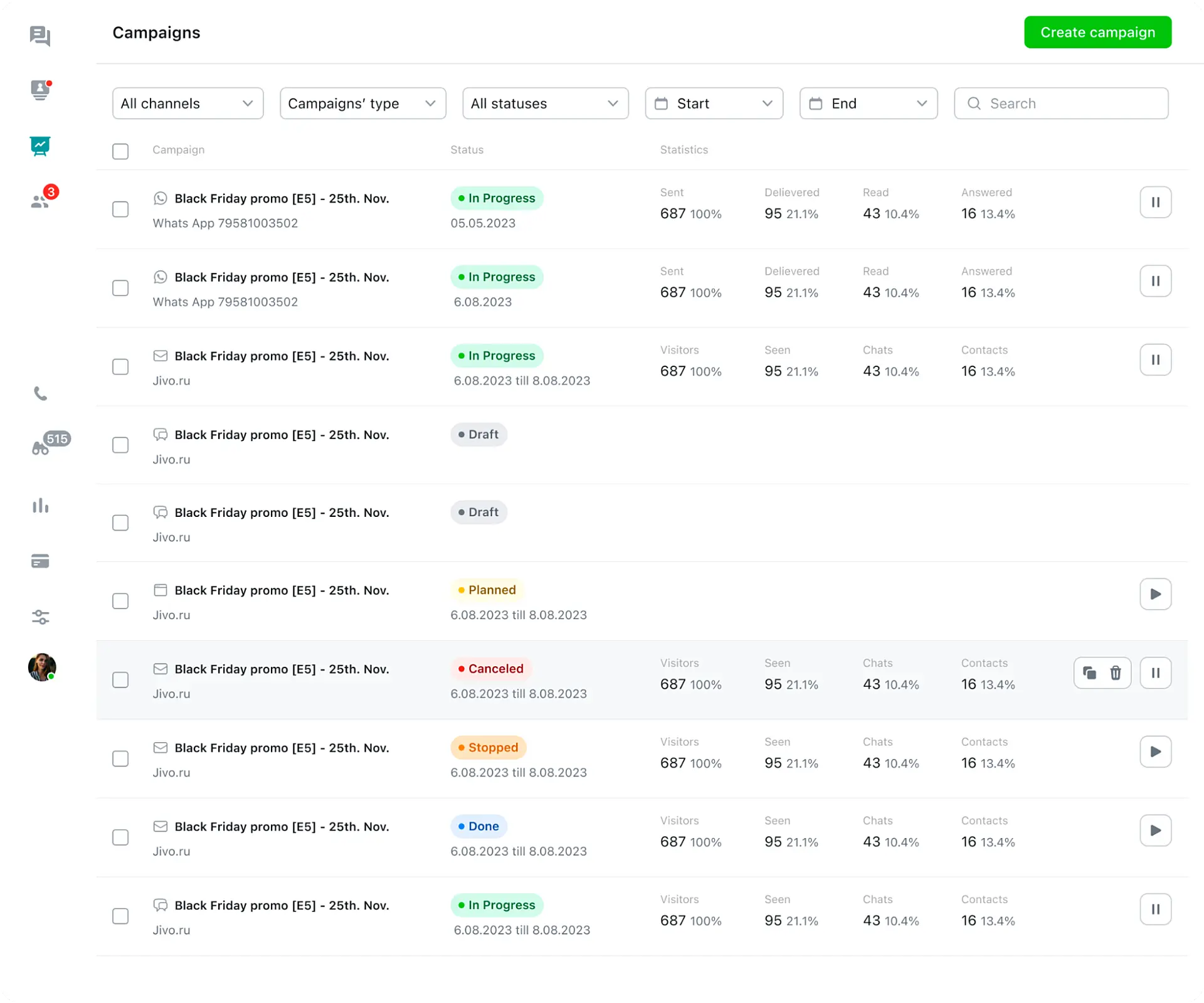Click the duplicate icon on Canceled campaign
This screenshot has height=1003, width=1204.
pos(1089,672)
